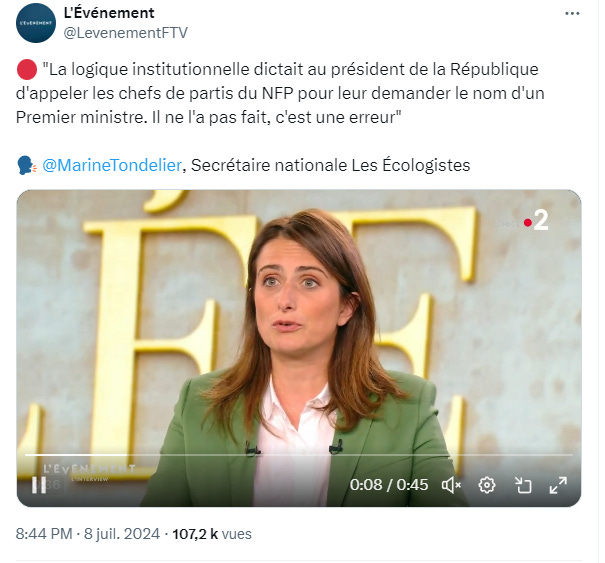Open the 8:44 PM · 8 juil. 2024 timestamp
This screenshot has height=563, width=605.
click(88, 534)
